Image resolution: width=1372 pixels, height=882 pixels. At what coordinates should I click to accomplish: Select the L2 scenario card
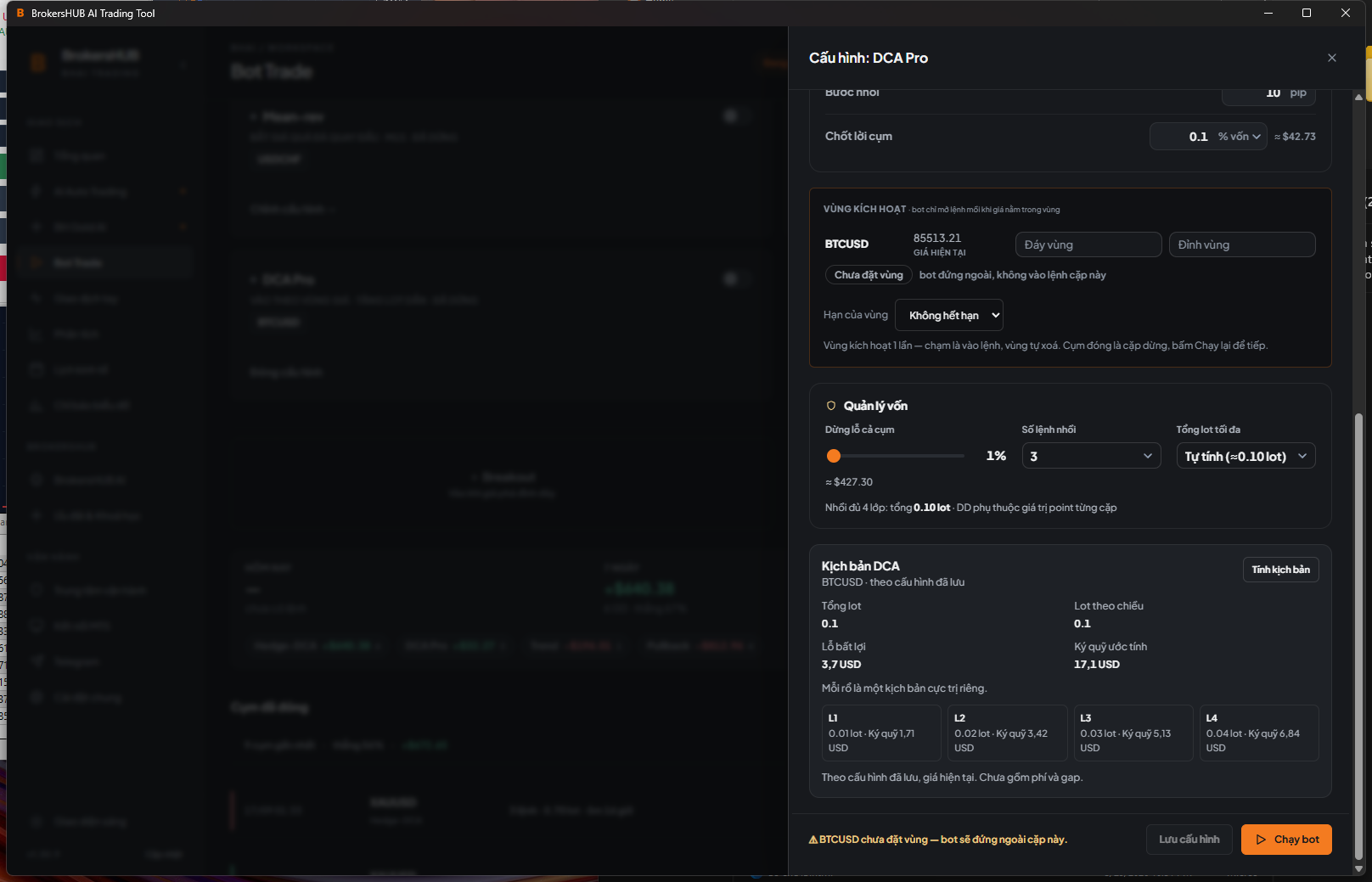[x=1007, y=733]
